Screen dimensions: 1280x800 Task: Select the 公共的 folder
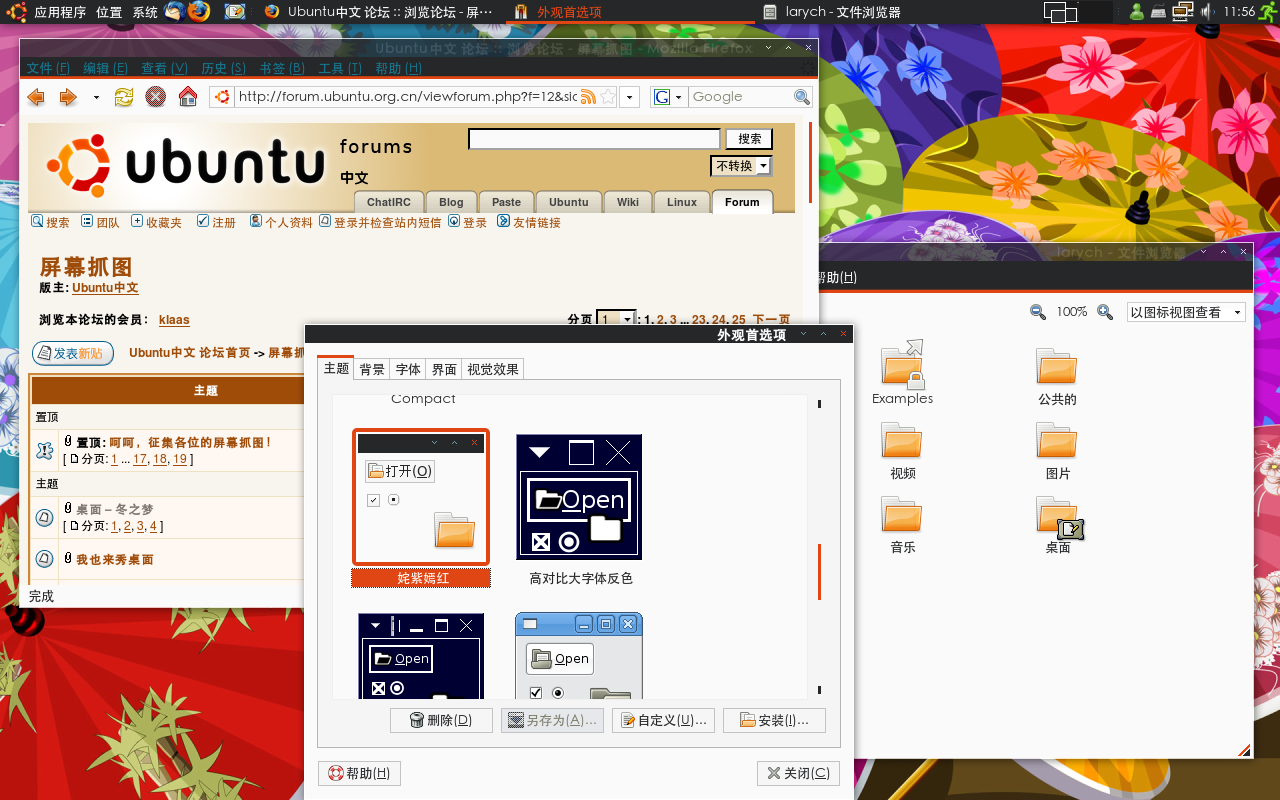point(1057,377)
